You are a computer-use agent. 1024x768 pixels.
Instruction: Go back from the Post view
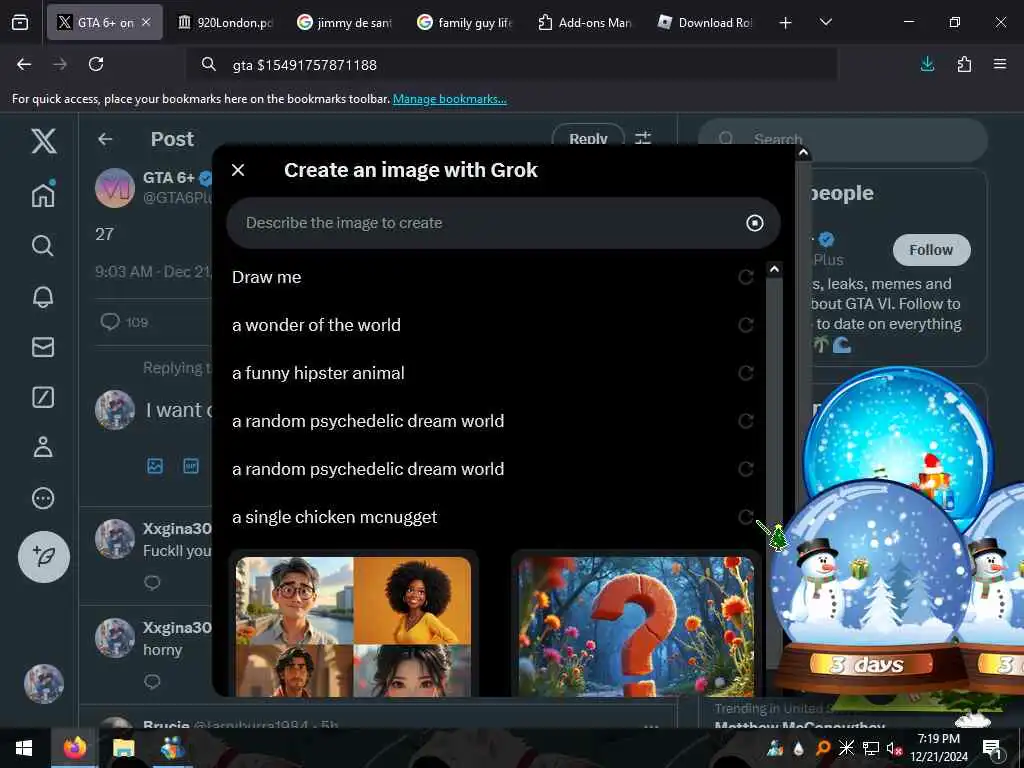pos(105,139)
